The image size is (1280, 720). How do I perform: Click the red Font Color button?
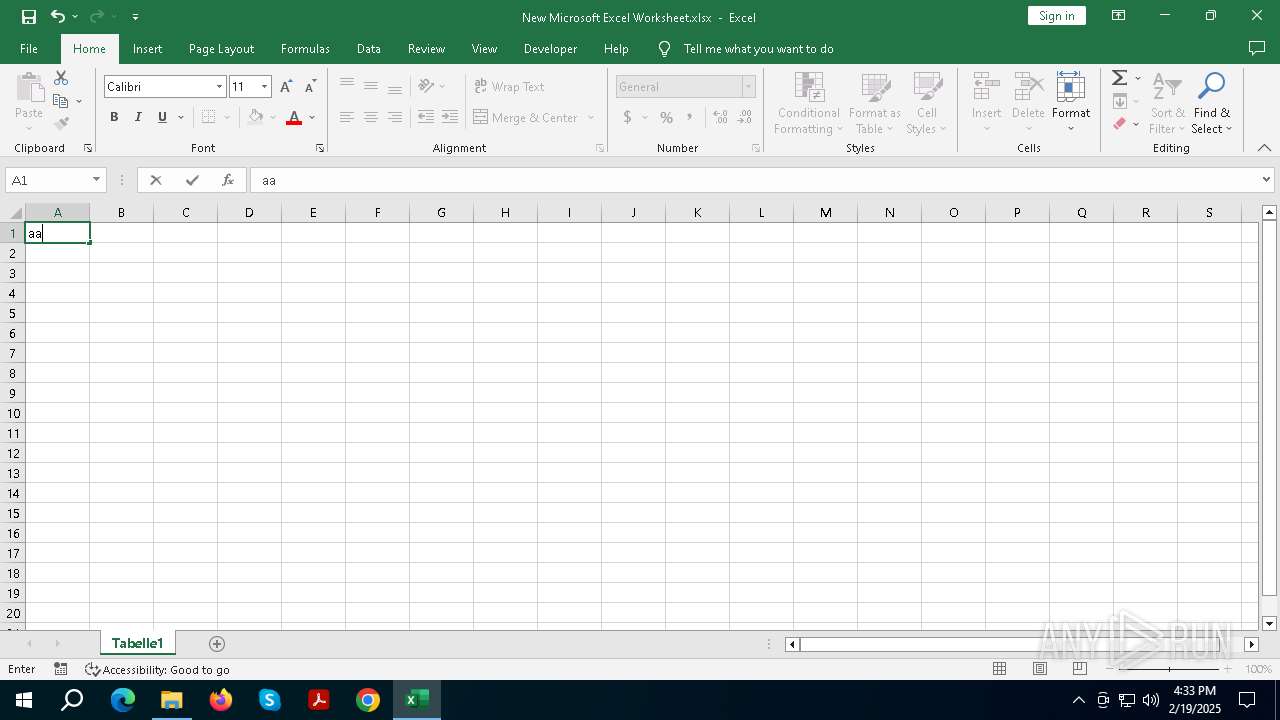click(x=294, y=117)
